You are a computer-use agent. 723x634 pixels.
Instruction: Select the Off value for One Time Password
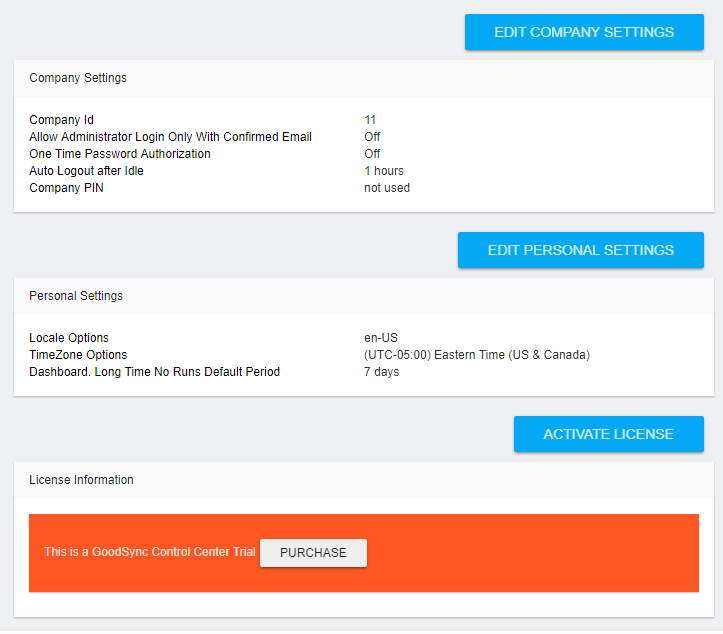coord(372,154)
